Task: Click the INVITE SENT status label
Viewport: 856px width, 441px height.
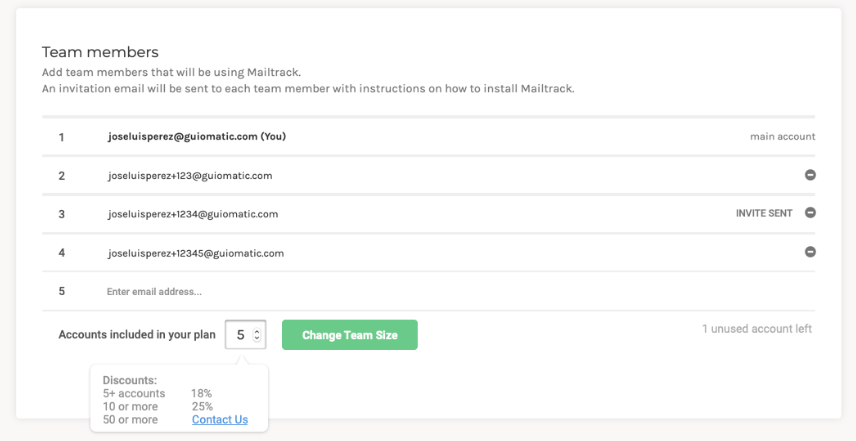Action: click(764, 214)
